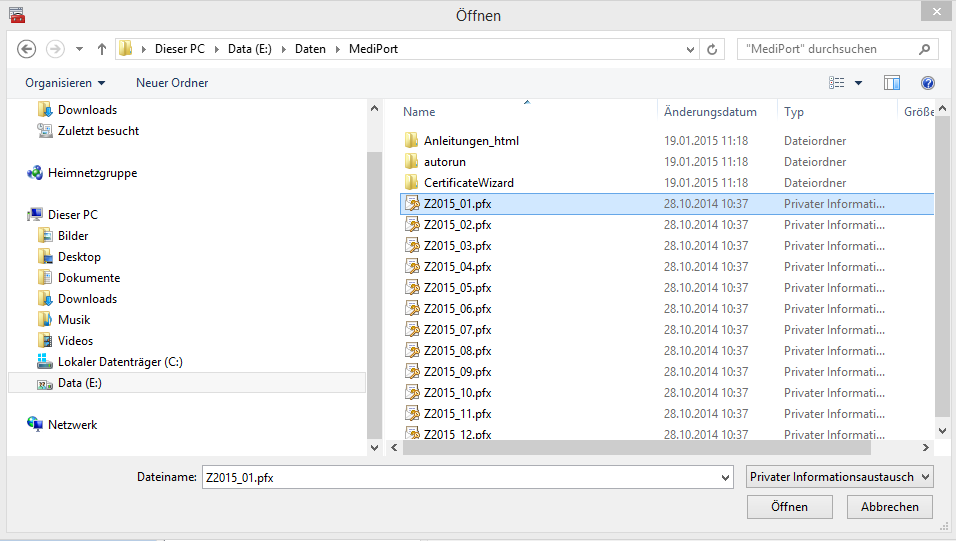The width and height of the screenshot is (956, 541).
Task: Sort by Änderungsdatum column header
Action: (x=710, y=112)
